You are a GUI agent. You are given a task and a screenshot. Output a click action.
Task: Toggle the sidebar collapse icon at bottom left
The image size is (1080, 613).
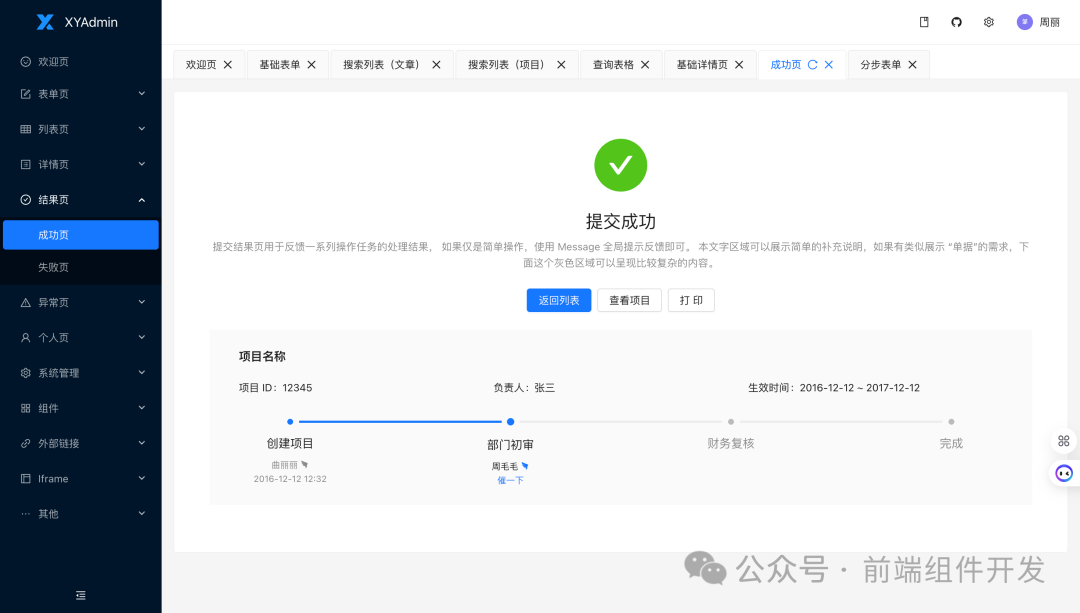80,594
